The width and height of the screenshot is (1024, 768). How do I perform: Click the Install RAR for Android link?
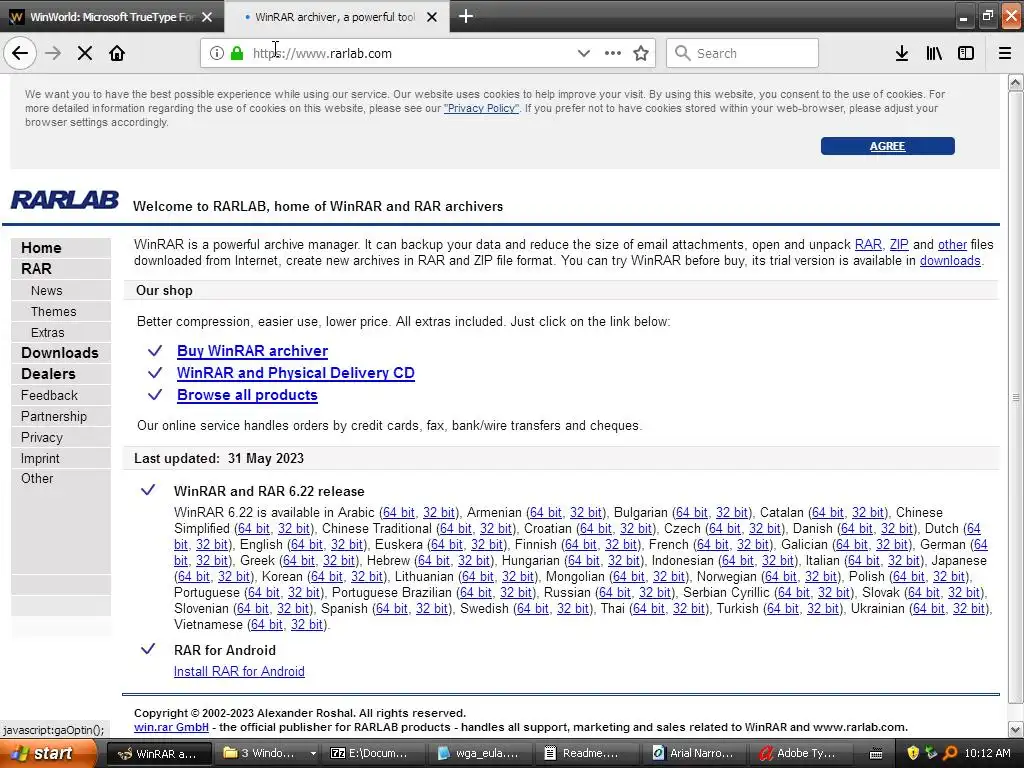point(239,671)
